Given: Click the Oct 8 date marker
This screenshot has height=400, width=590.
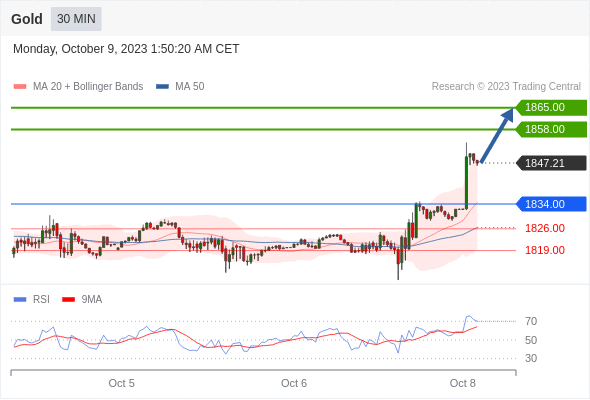Looking at the screenshot, I should 462,383.
